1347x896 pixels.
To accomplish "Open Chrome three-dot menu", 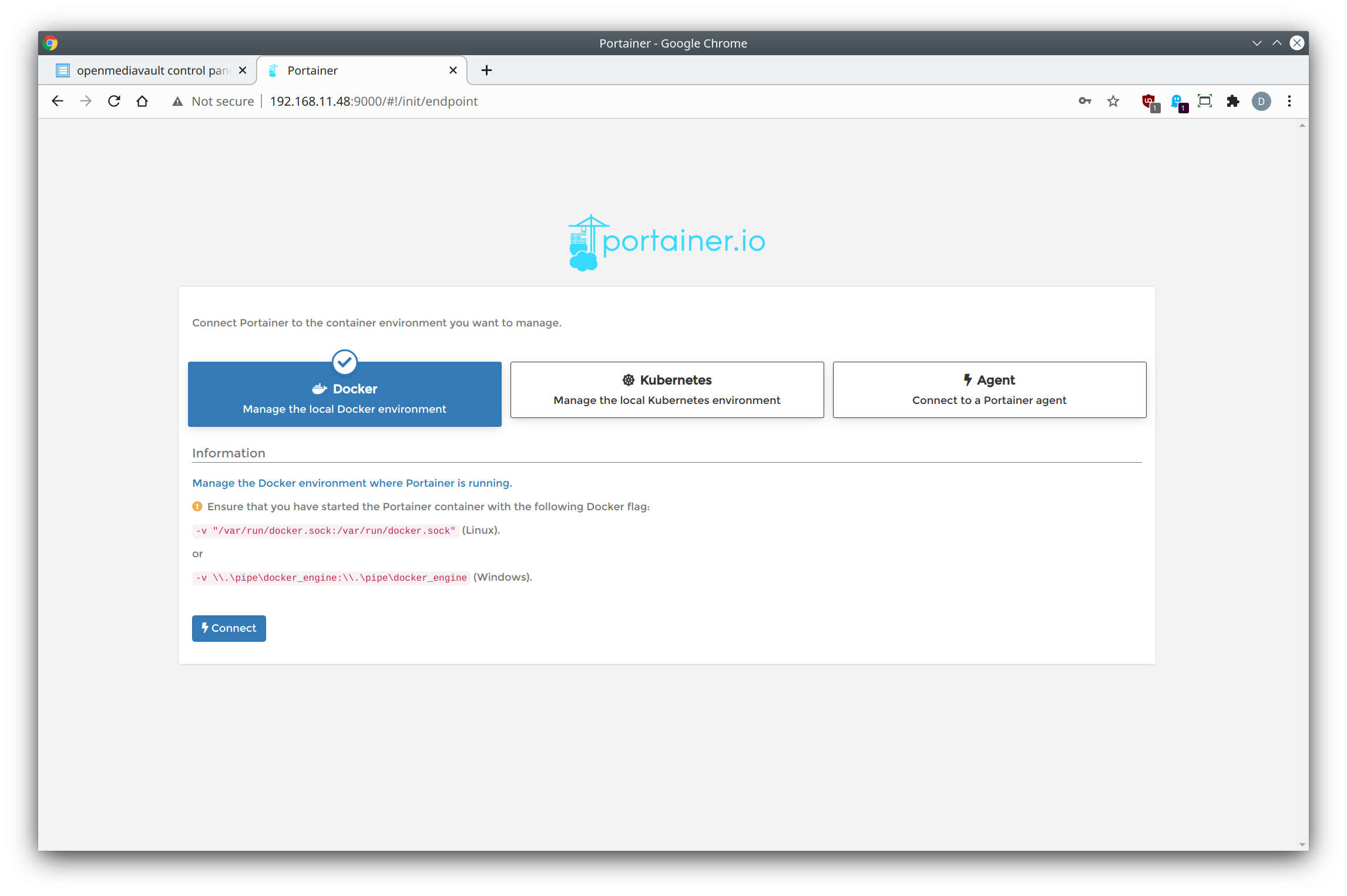I will tap(1289, 101).
